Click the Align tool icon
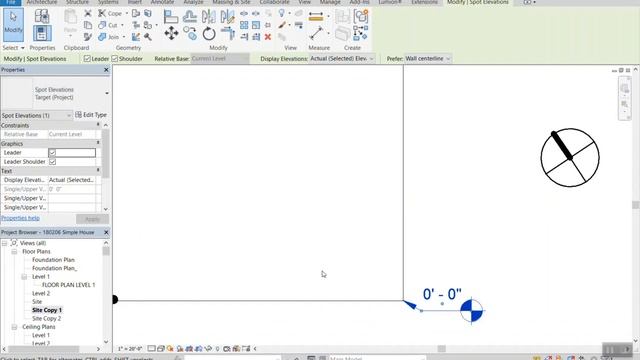The image size is (640, 360). click(171, 17)
